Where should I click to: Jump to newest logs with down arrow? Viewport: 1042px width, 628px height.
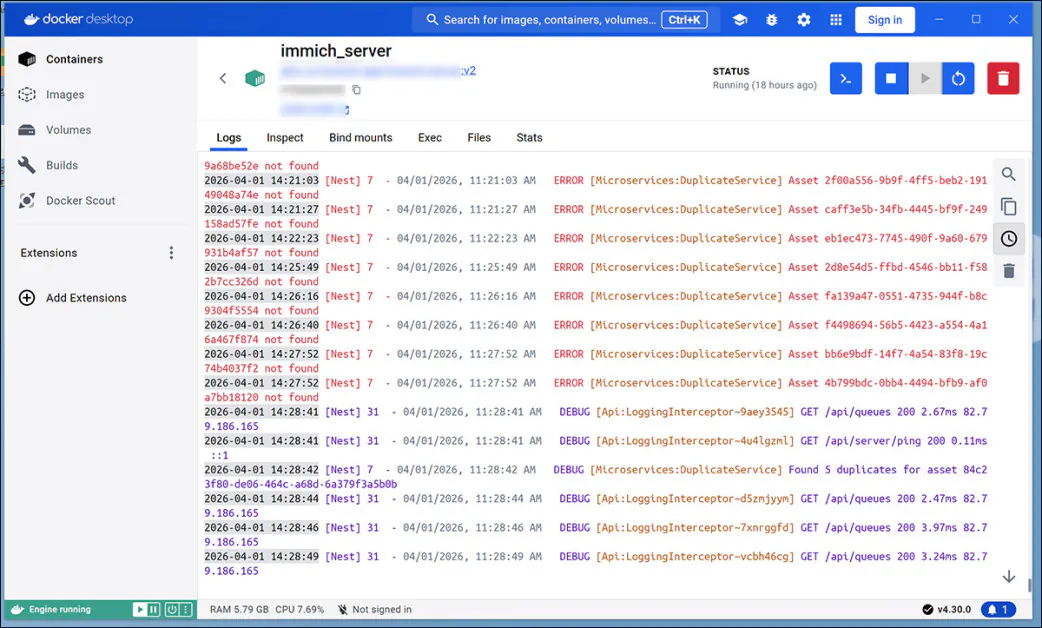click(x=1009, y=576)
